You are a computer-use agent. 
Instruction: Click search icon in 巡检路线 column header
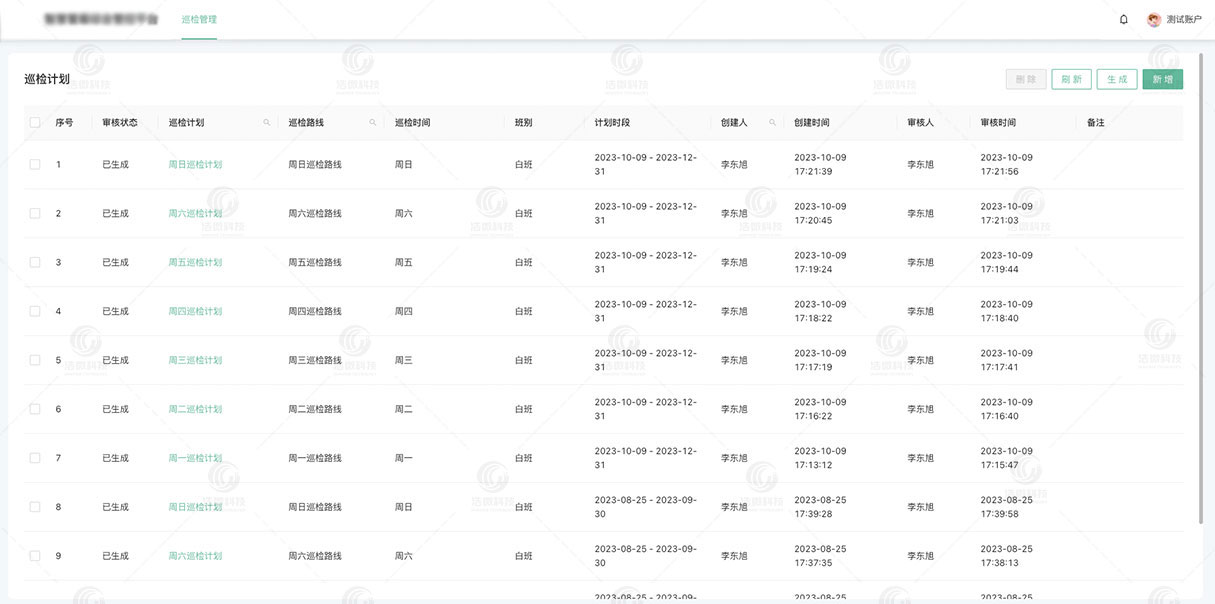click(373, 123)
